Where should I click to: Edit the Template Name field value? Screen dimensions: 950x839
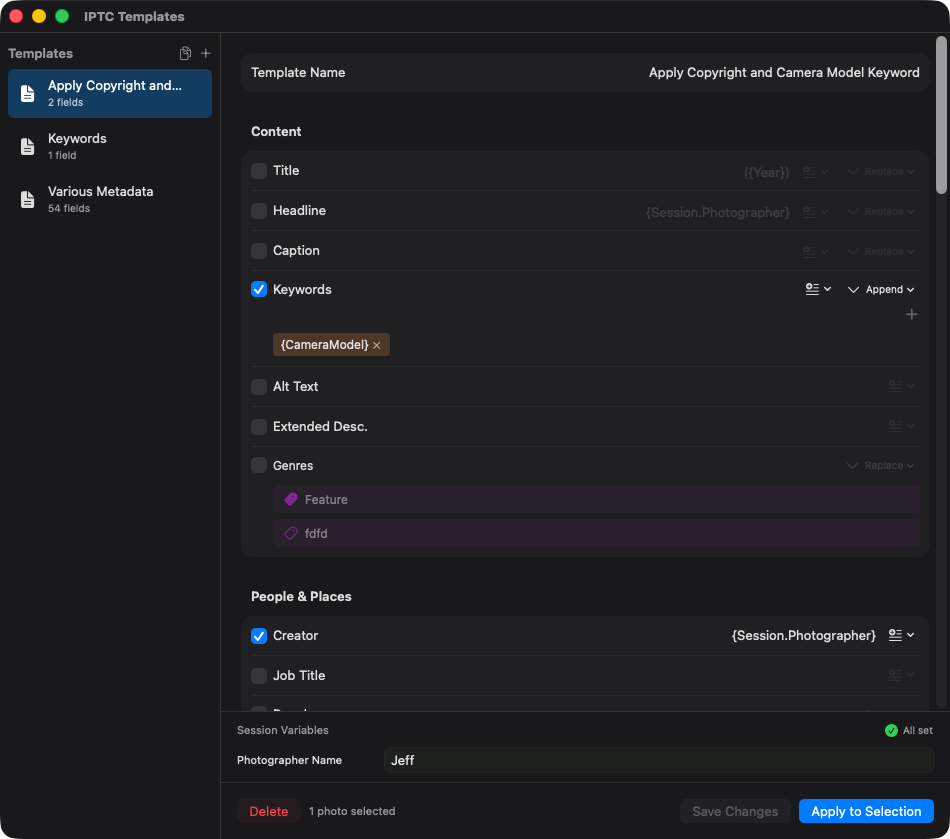point(784,73)
